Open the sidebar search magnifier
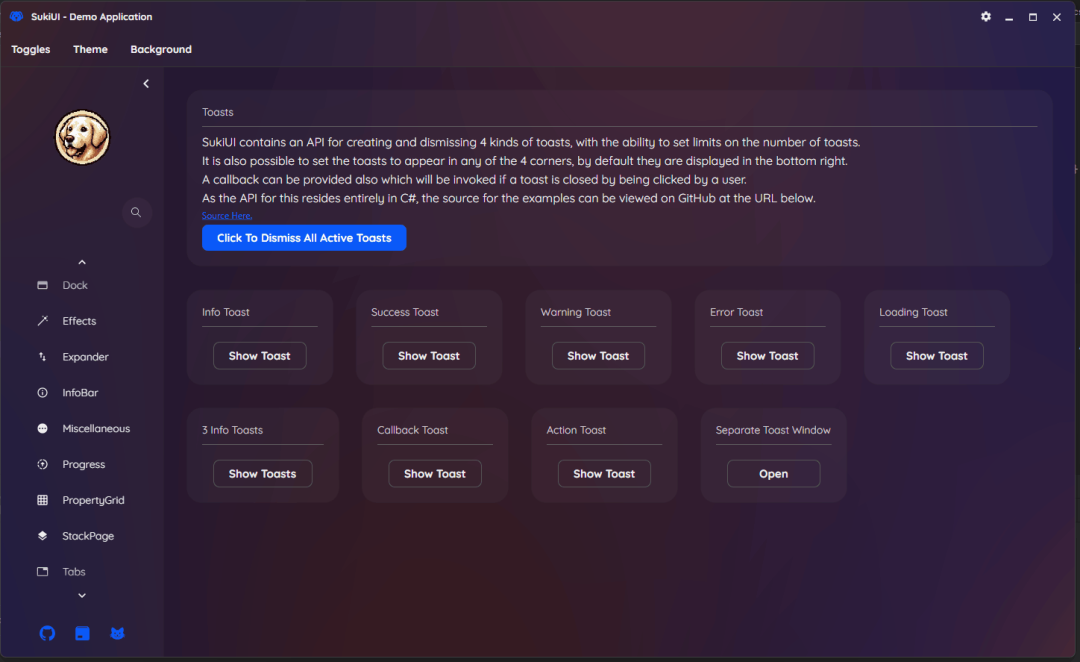1080x662 pixels. pos(136,212)
